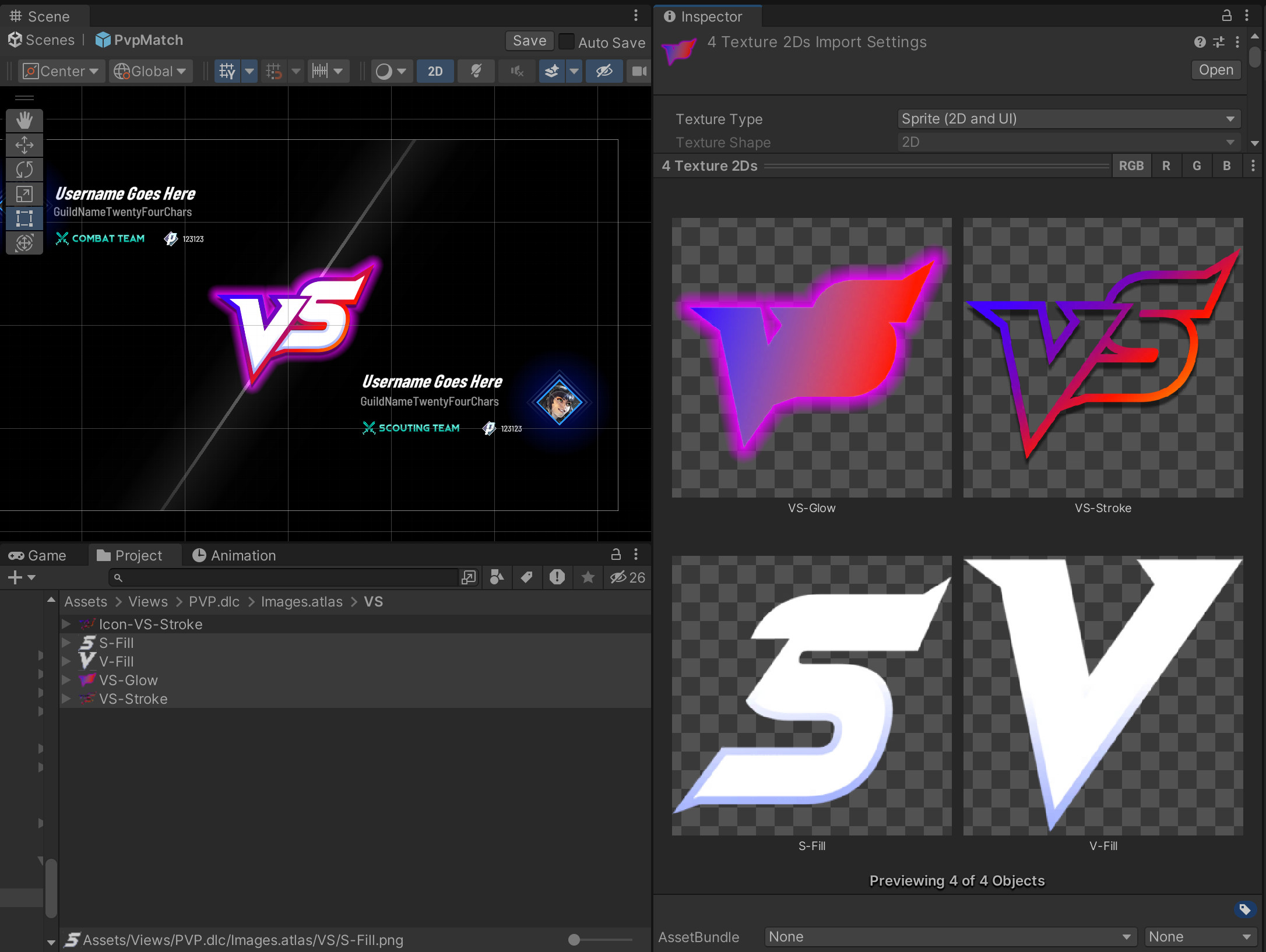The height and width of the screenshot is (952, 1266).
Task: Open the Texture Type dropdown
Action: 1067,119
